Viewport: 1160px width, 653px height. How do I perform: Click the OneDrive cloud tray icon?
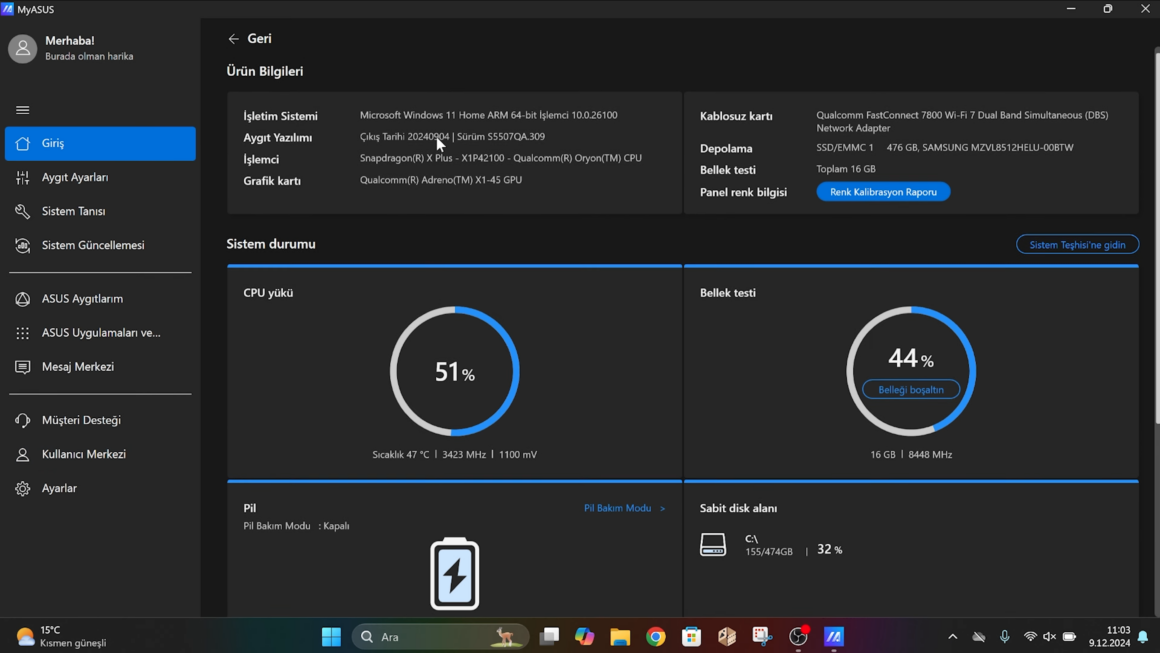[x=979, y=637]
